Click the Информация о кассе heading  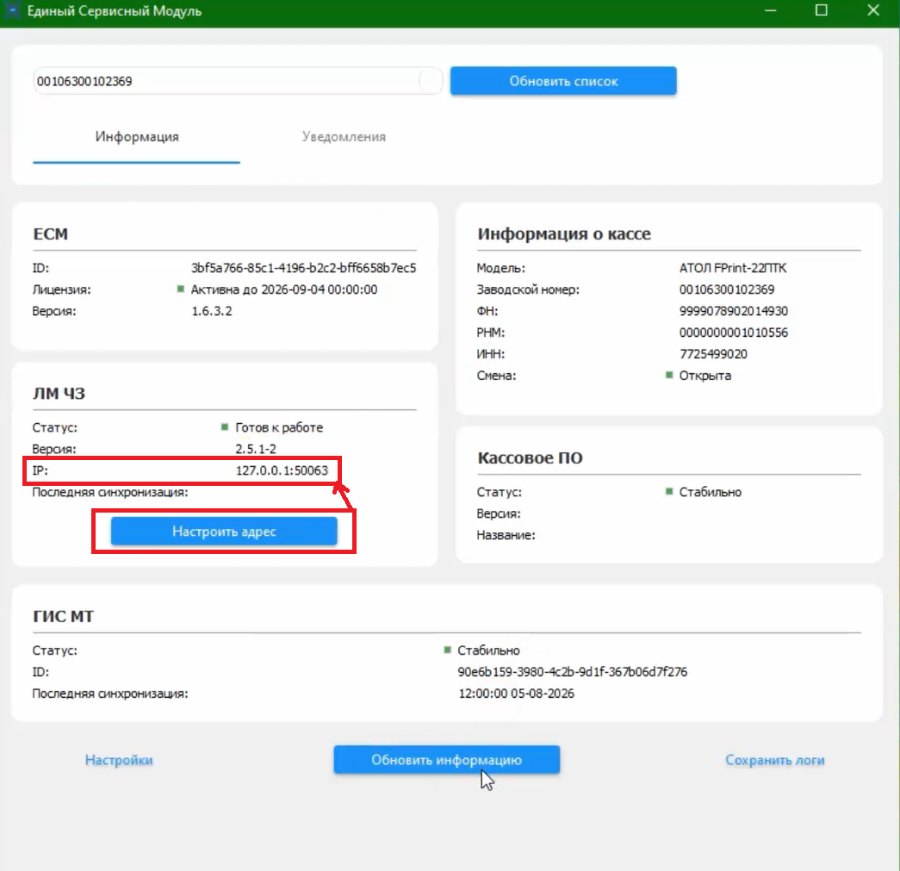click(x=564, y=234)
